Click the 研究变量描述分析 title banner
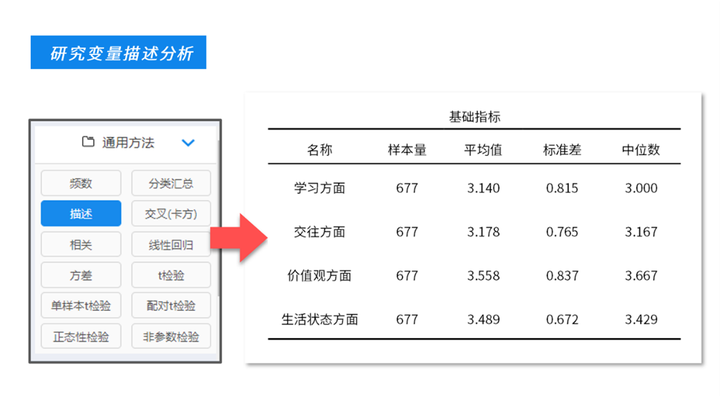Screen dimensions: 720x397 point(118,52)
